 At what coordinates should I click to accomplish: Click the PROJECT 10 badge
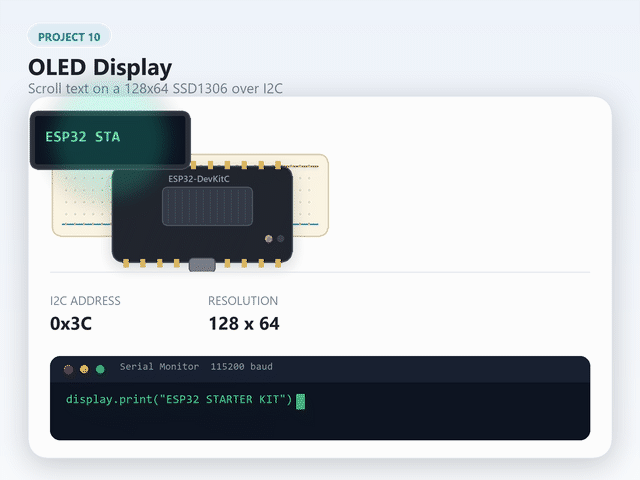click(x=69, y=37)
